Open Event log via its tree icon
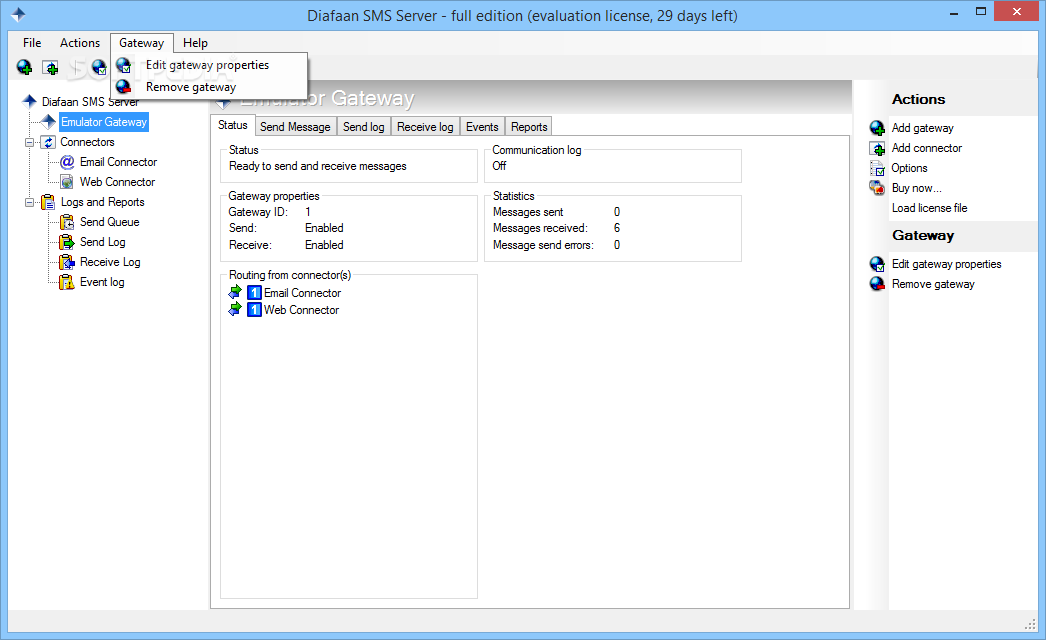This screenshot has height=640, width=1046. point(67,282)
